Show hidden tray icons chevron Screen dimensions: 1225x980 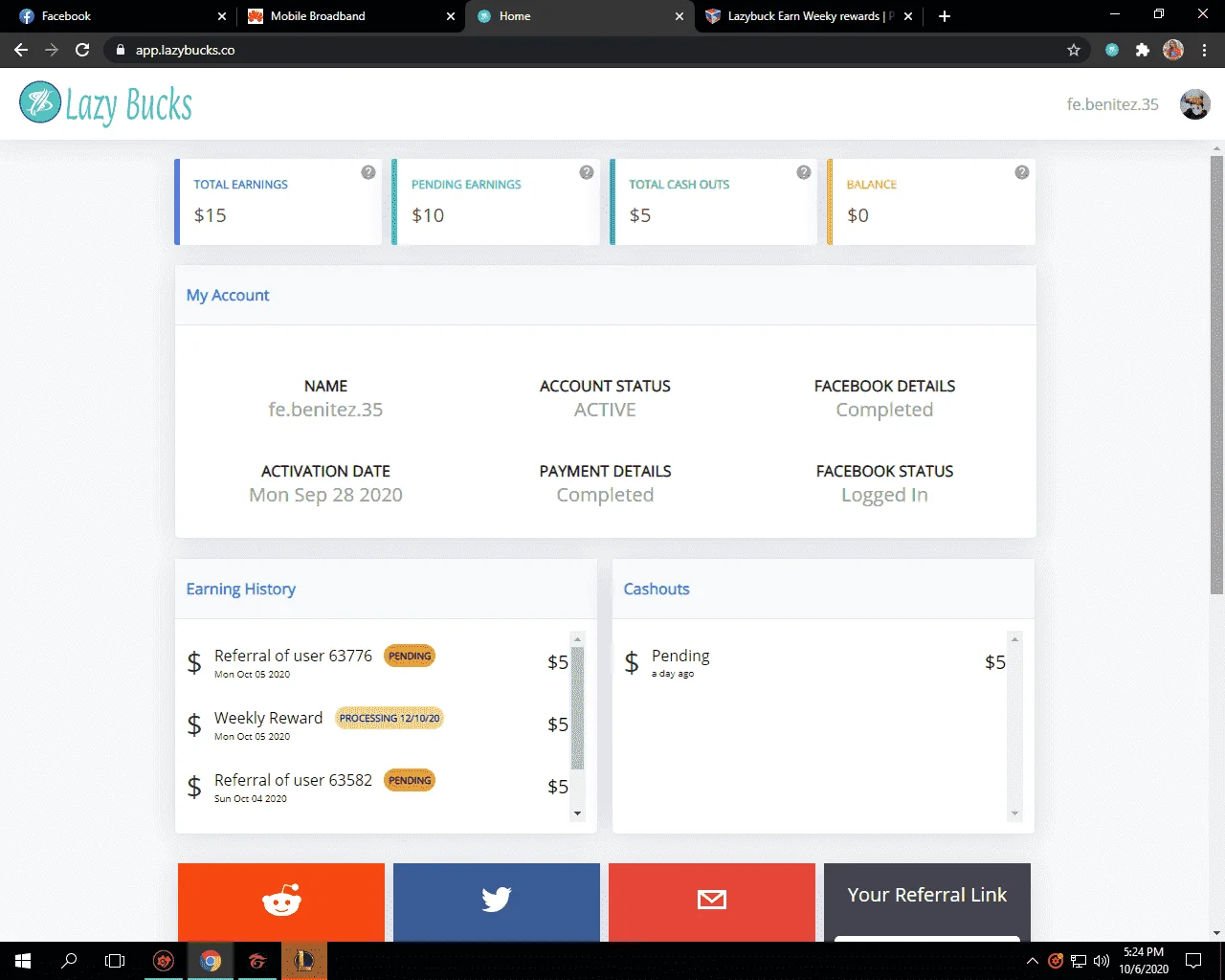(1032, 961)
